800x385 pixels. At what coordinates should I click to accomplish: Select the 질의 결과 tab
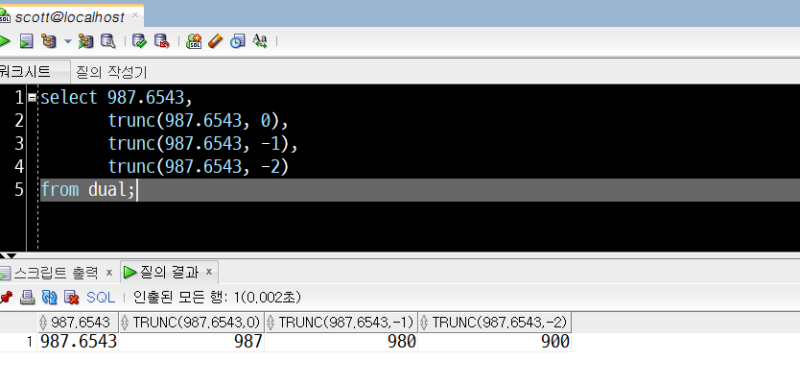click(169, 272)
